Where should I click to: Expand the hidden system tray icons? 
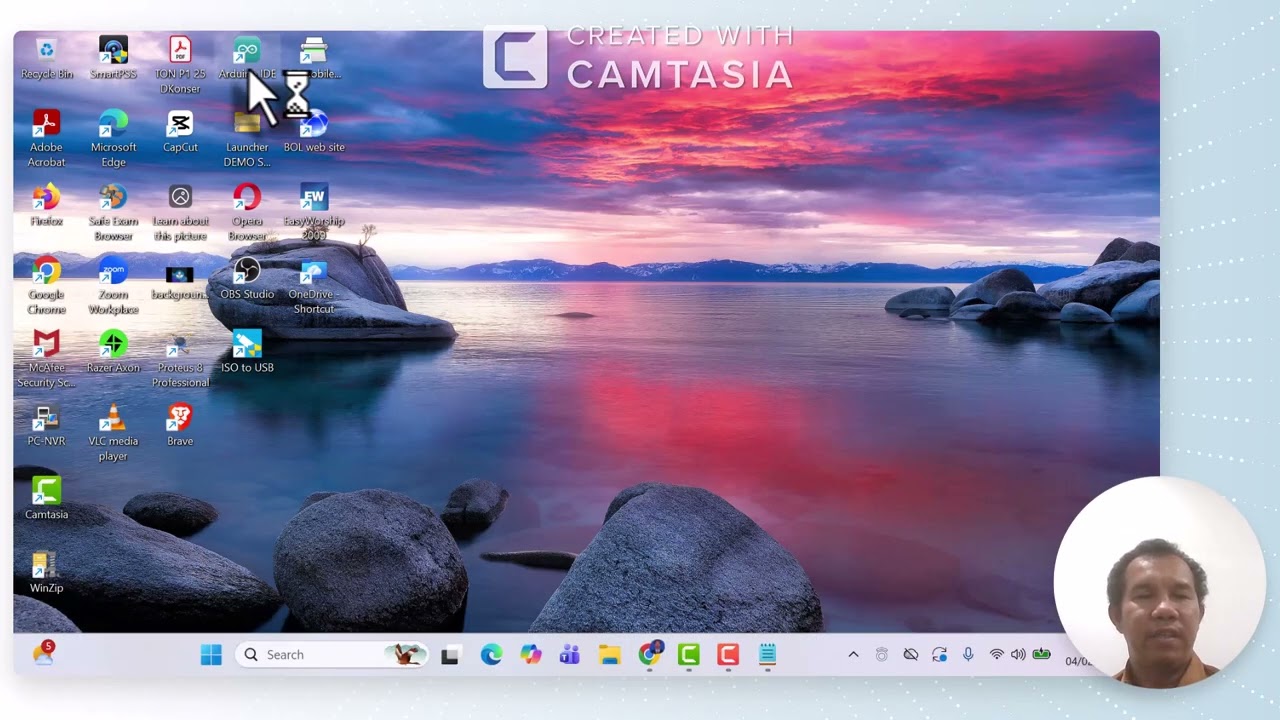pos(853,655)
